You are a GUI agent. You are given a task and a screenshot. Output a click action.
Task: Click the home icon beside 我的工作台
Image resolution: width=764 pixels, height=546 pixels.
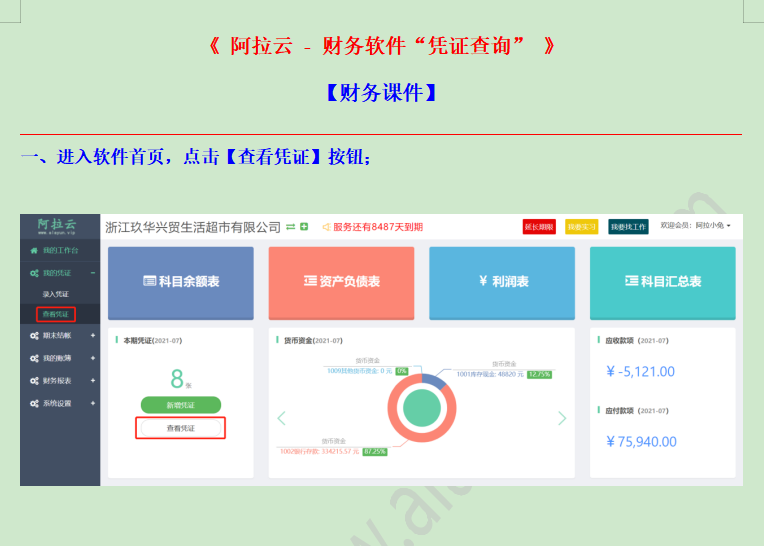click(34, 250)
